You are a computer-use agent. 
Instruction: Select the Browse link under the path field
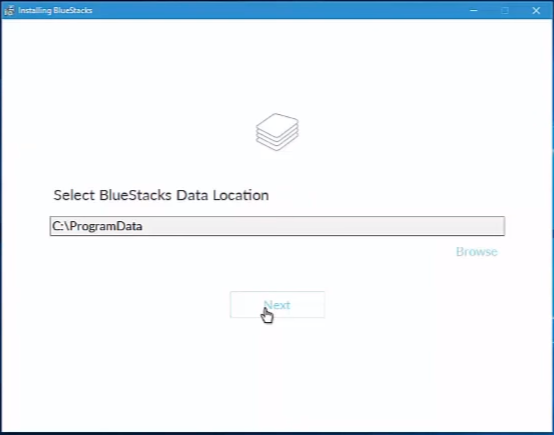(x=477, y=252)
